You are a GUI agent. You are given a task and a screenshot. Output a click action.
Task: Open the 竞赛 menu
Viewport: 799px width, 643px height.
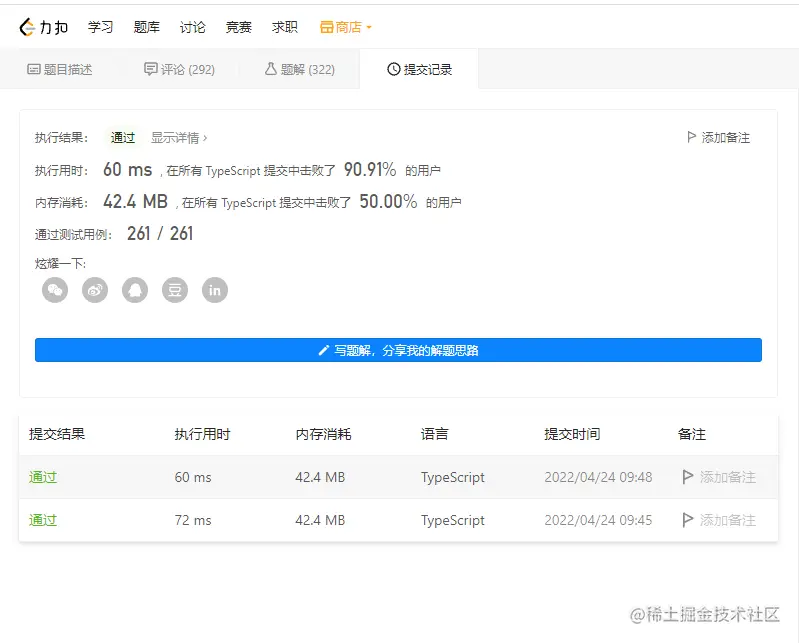click(238, 27)
